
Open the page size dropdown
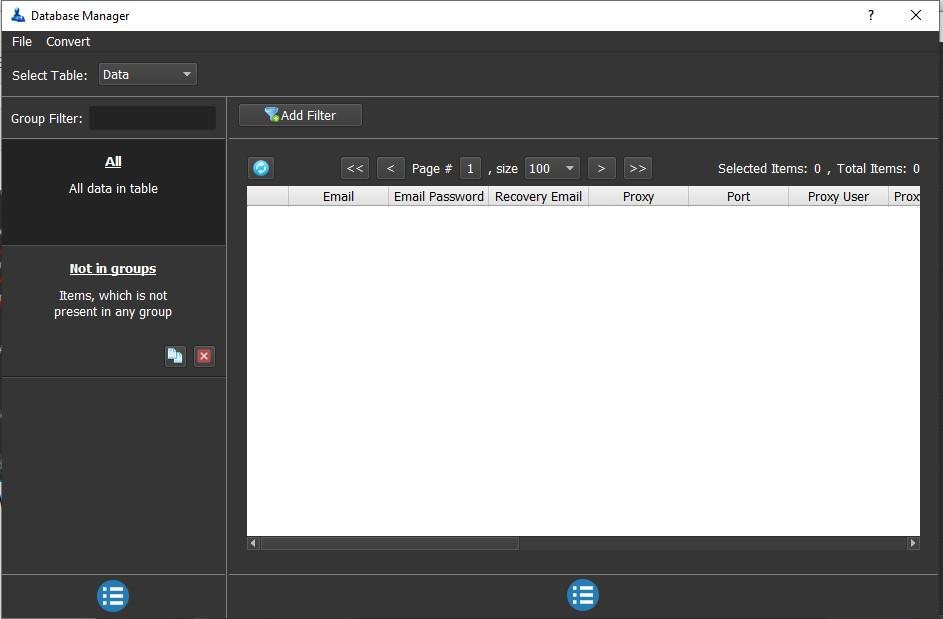552,168
